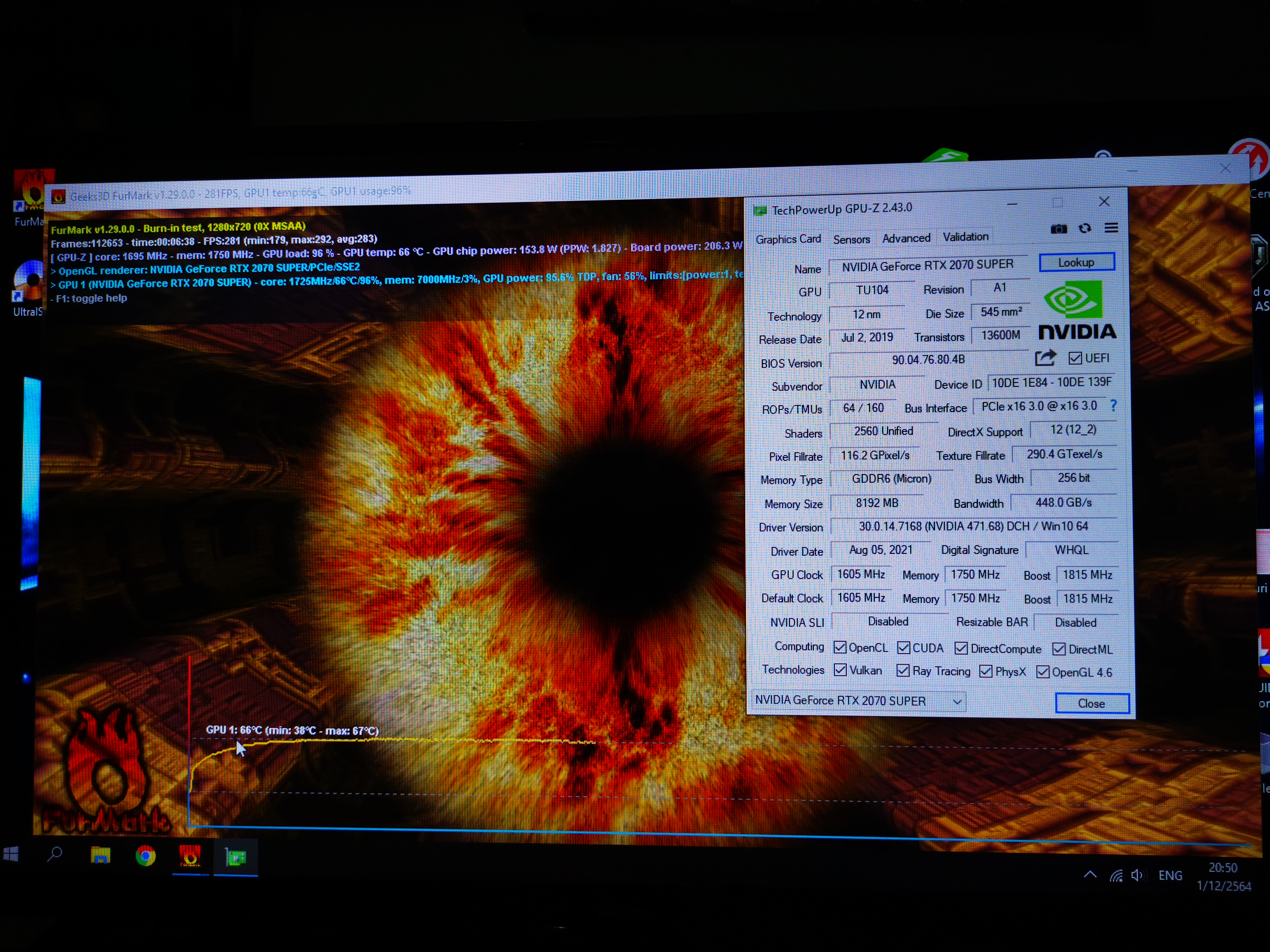The height and width of the screenshot is (952, 1270).
Task: Launch FurMark from the taskbar
Action: click(x=190, y=856)
